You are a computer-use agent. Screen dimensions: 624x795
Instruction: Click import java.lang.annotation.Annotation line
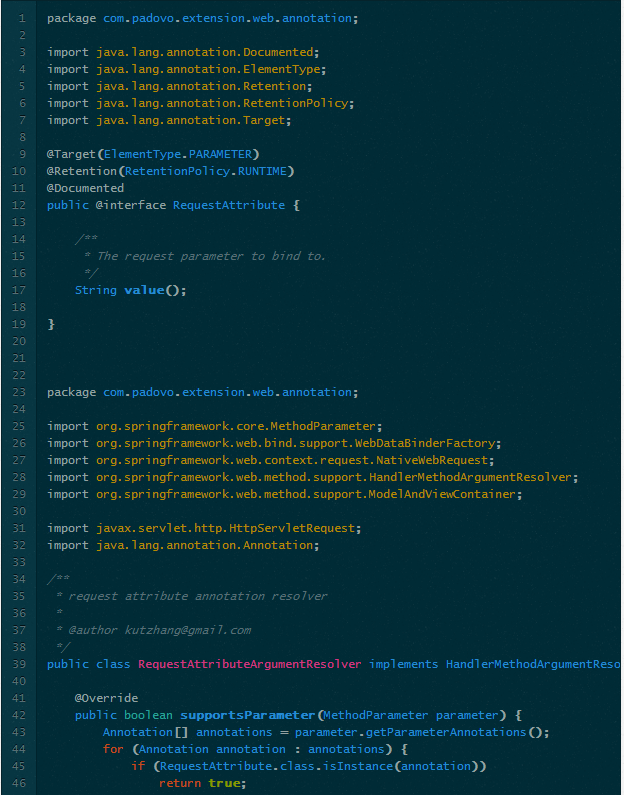(x=183, y=545)
